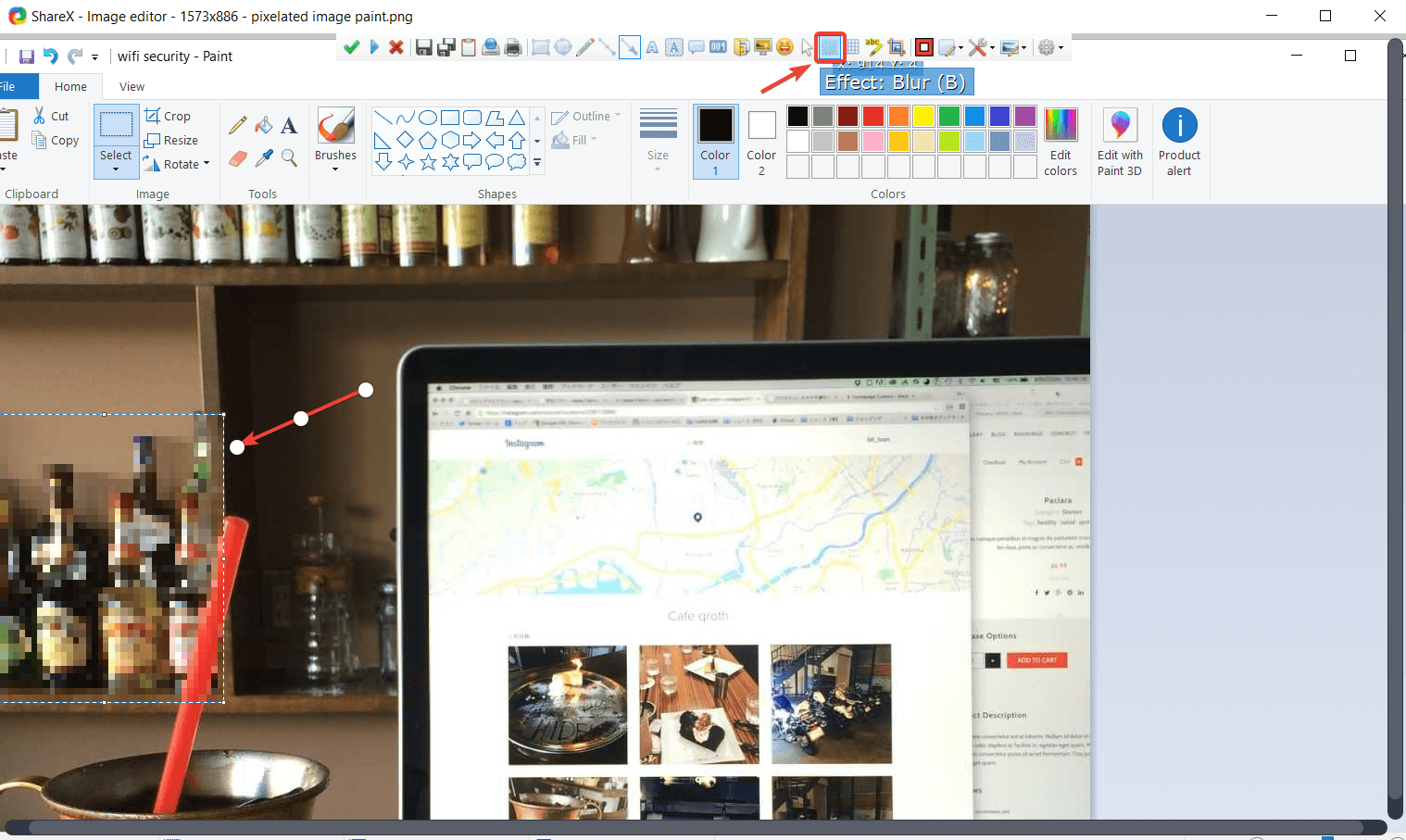
Task: Click the Copy button in Paint
Action: (x=56, y=140)
